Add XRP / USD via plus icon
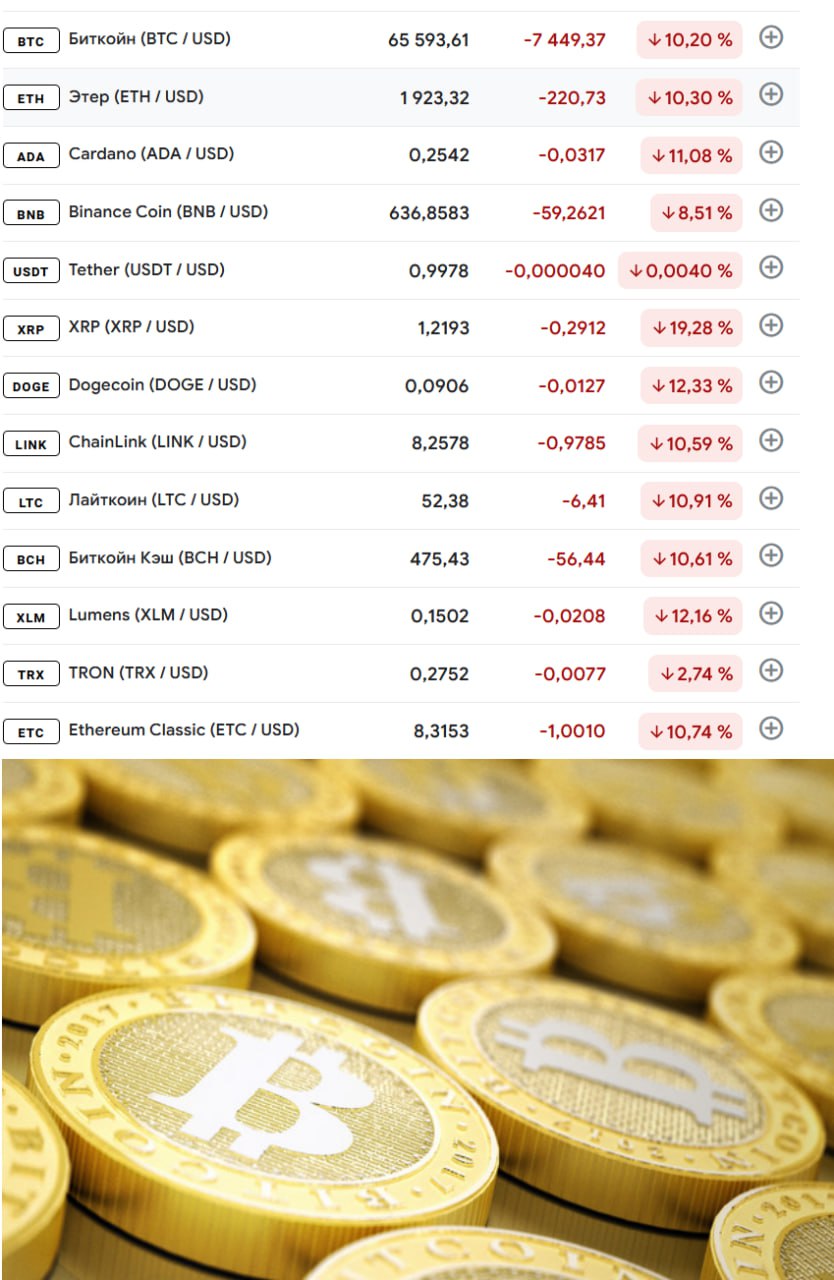Image resolution: width=834 pixels, height=1280 pixels. pos(770,326)
